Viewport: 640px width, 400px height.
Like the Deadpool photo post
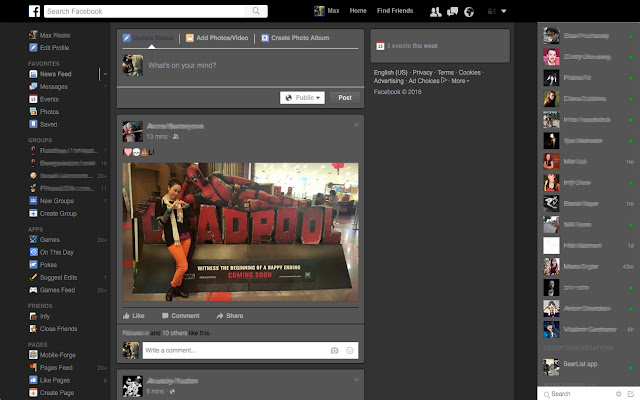pos(133,316)
